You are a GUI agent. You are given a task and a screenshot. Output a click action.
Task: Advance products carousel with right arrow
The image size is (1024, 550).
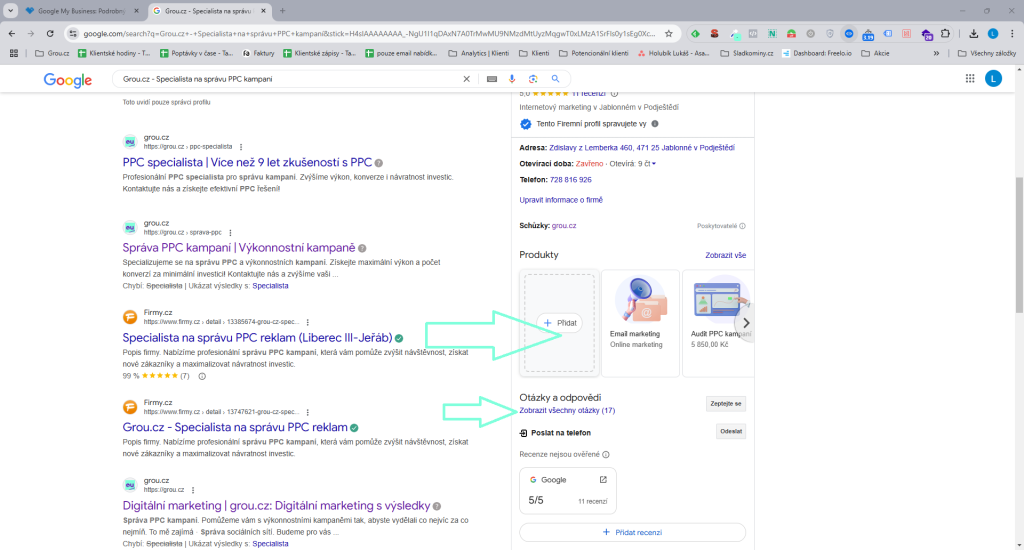[x=746, y=323]
